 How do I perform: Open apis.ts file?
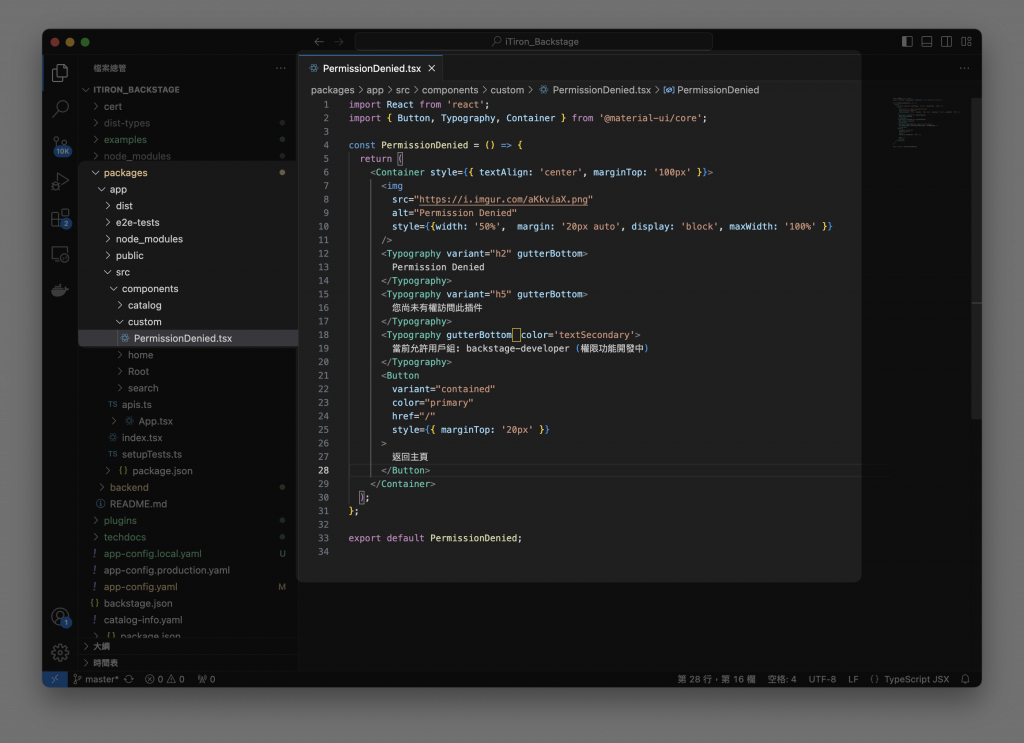188,405
